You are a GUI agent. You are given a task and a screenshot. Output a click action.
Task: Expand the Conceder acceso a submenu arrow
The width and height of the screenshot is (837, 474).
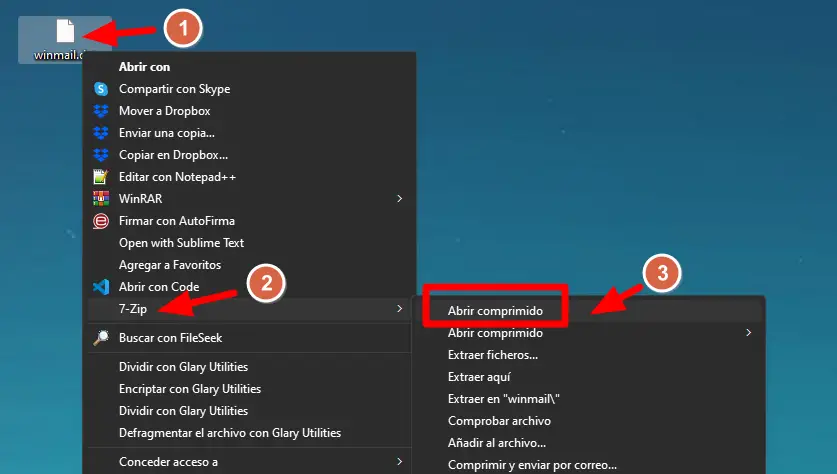pos(399,462)
